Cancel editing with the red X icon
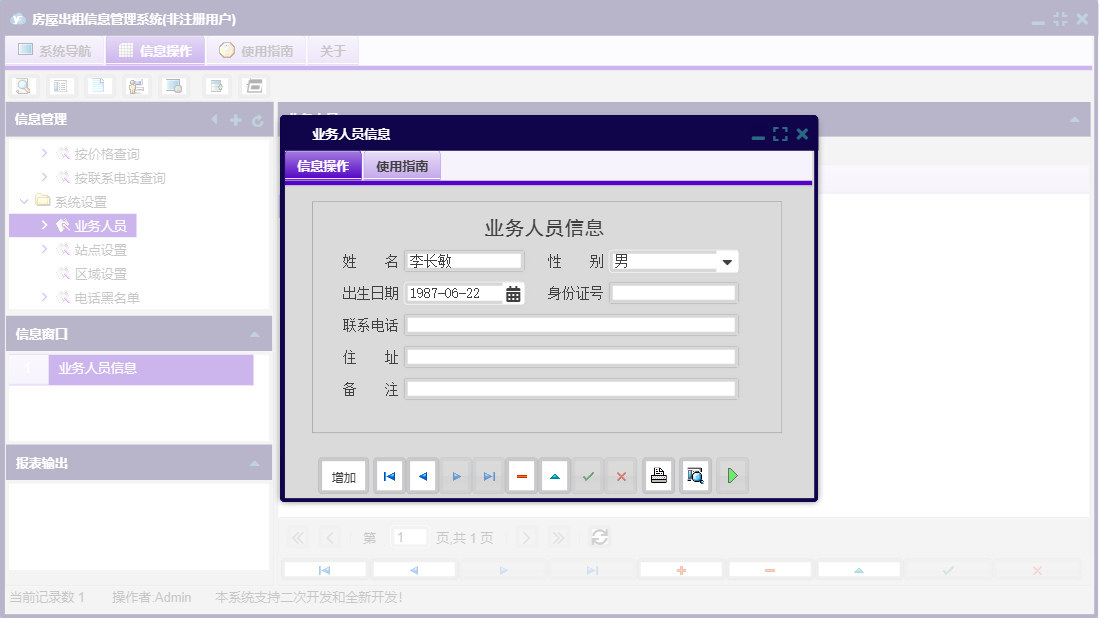 click(x=621, y=476)
